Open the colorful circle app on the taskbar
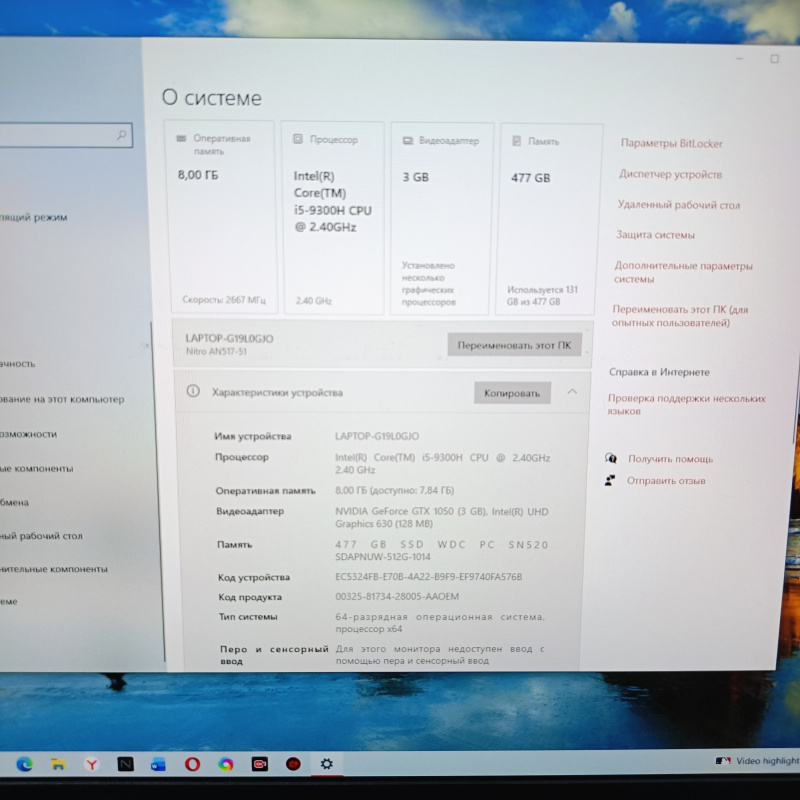The width and height of the screenshot is (800, 800). coord(226,764)
